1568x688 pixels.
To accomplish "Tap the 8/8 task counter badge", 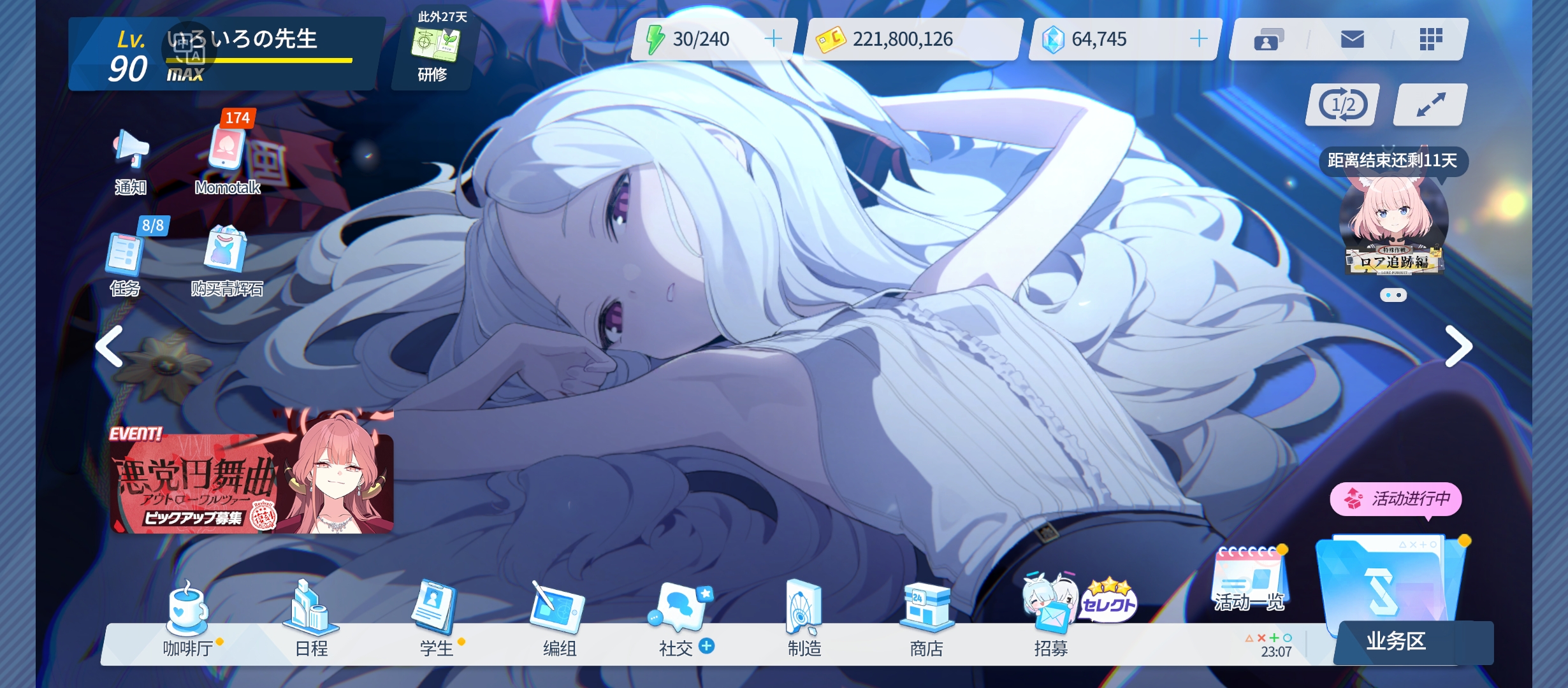I will [x=153, y=226].
